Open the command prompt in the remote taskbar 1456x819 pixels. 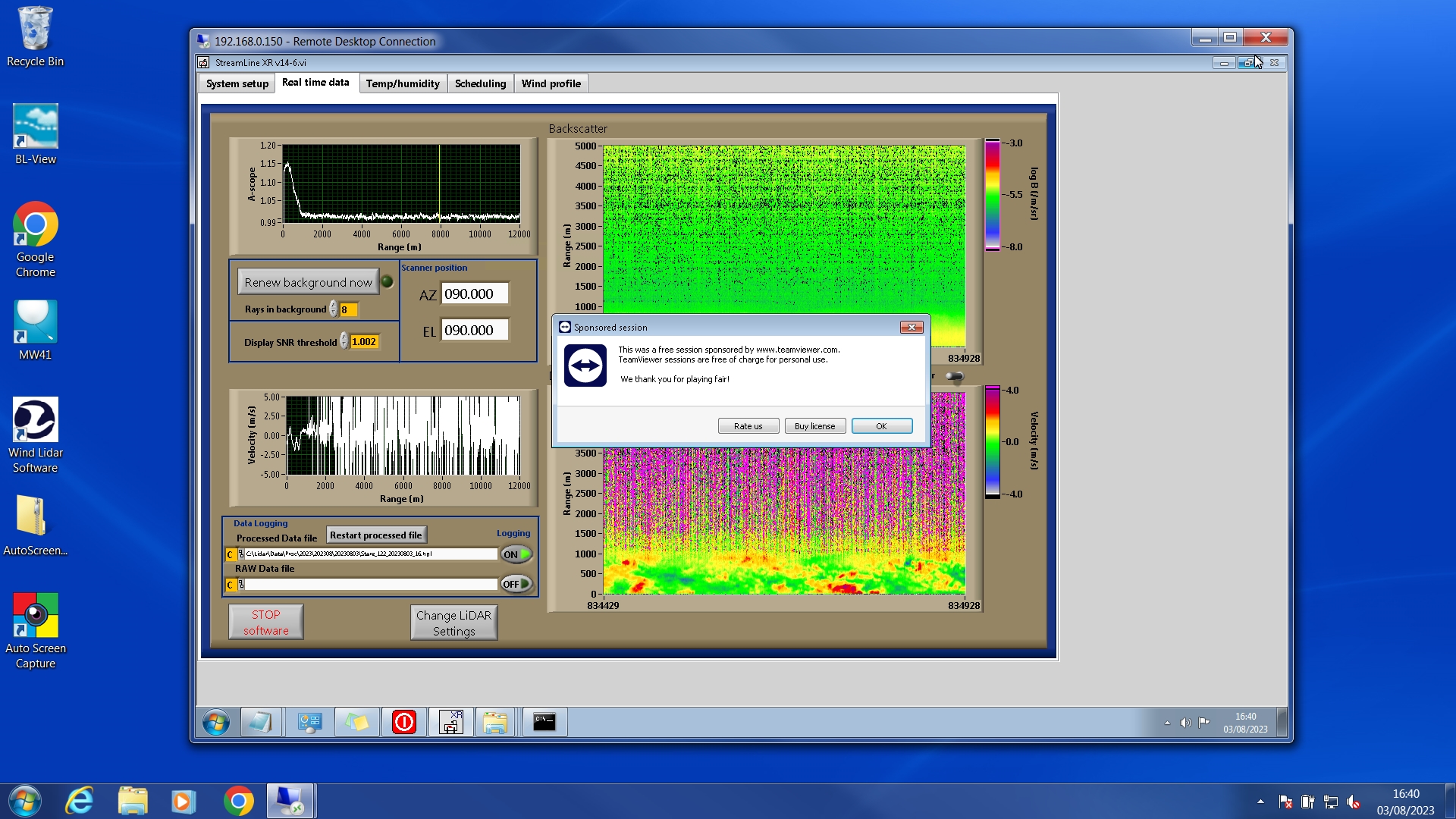[x=544, y=722]
